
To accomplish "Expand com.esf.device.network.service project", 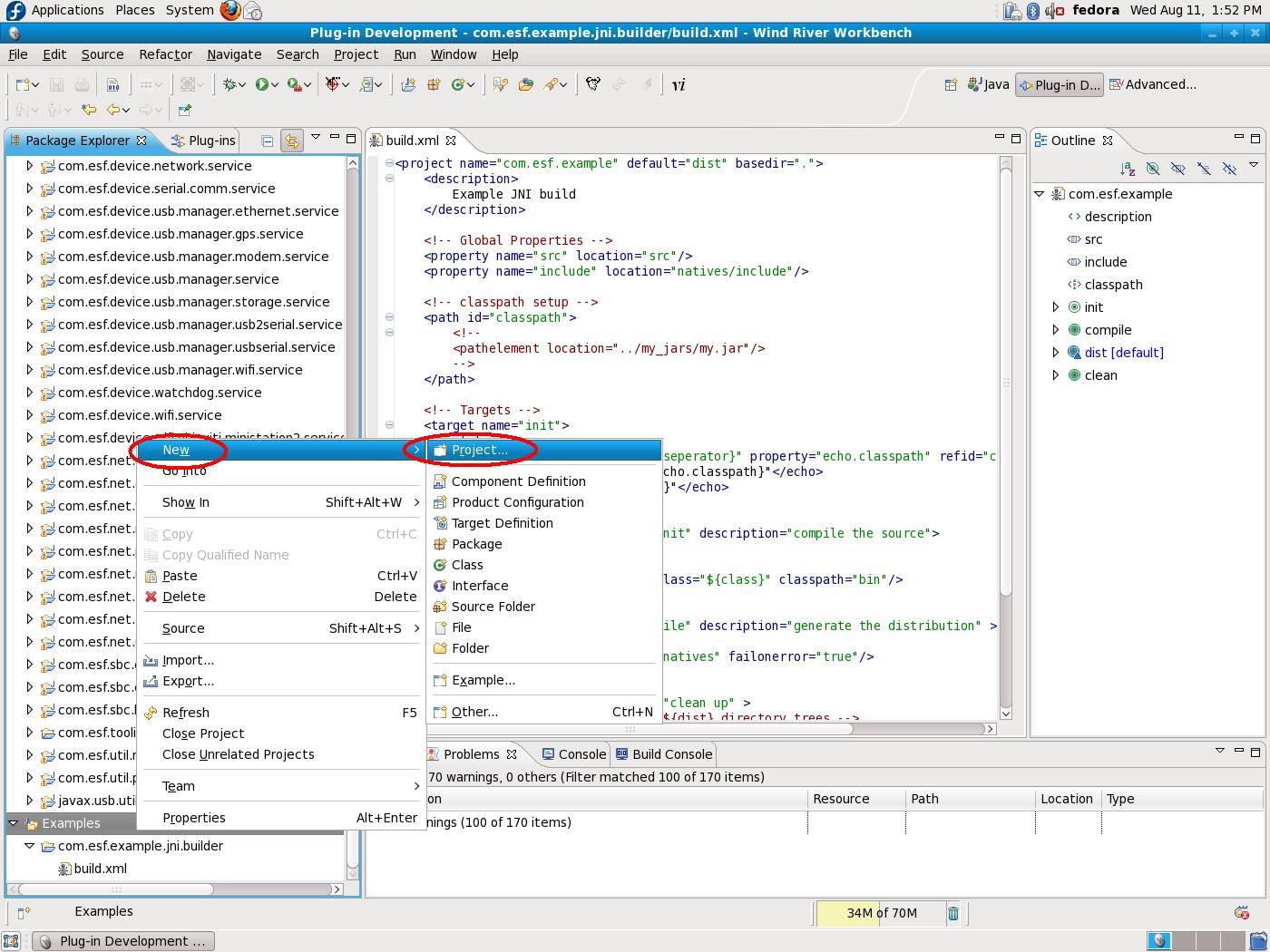I will [29, 166].
